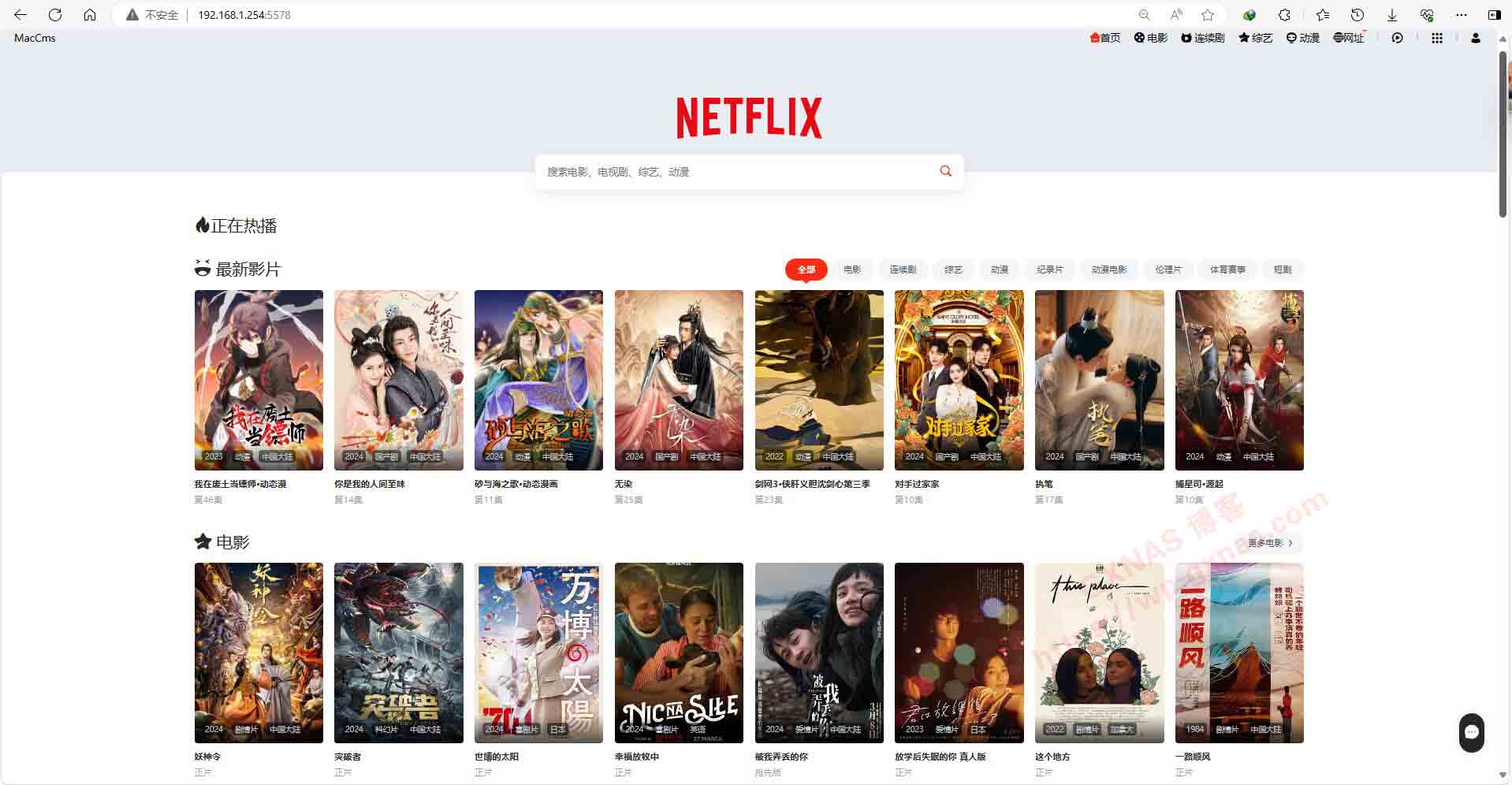Open the nine-dot grid menu icon

(1436, 38)
